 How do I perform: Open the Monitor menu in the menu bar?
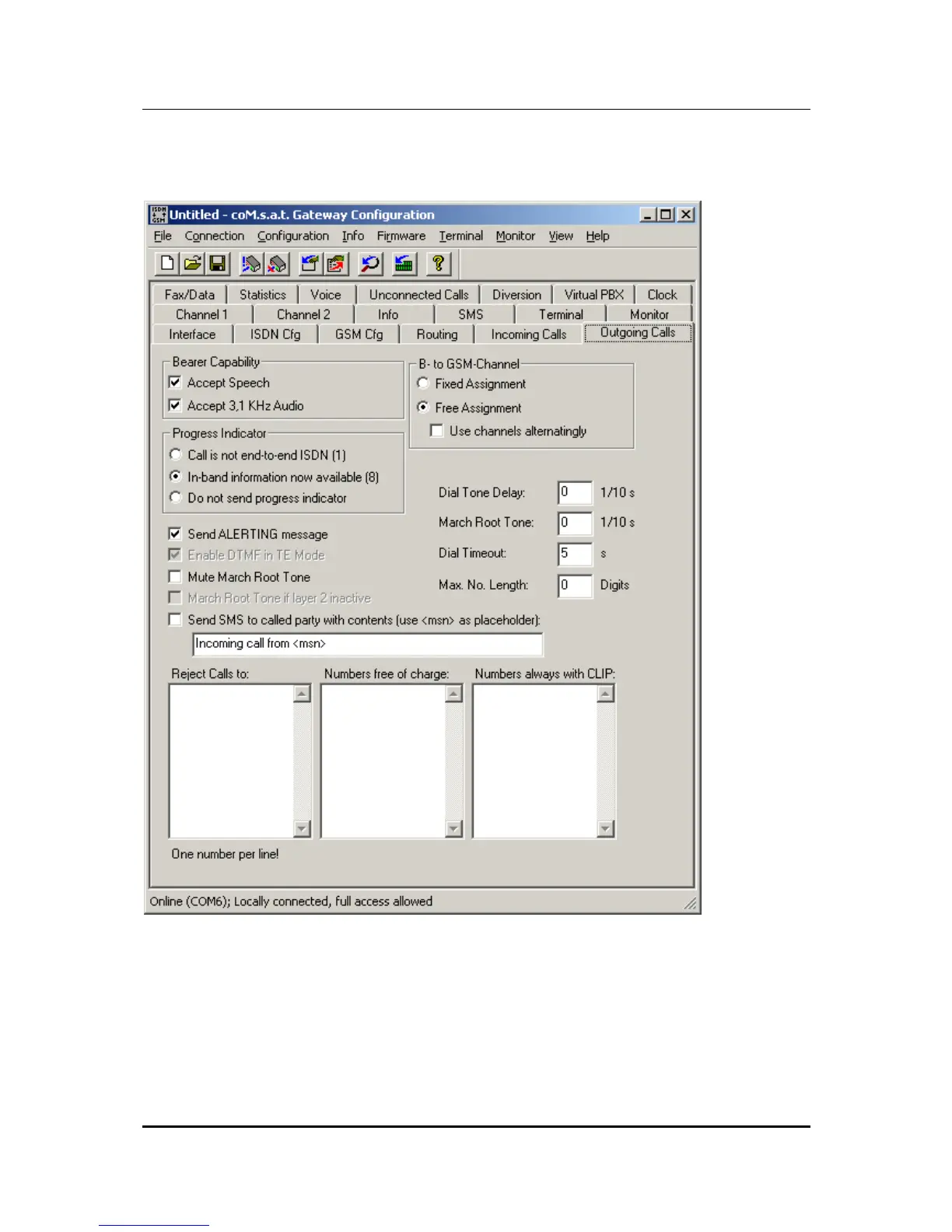point(516,236)
